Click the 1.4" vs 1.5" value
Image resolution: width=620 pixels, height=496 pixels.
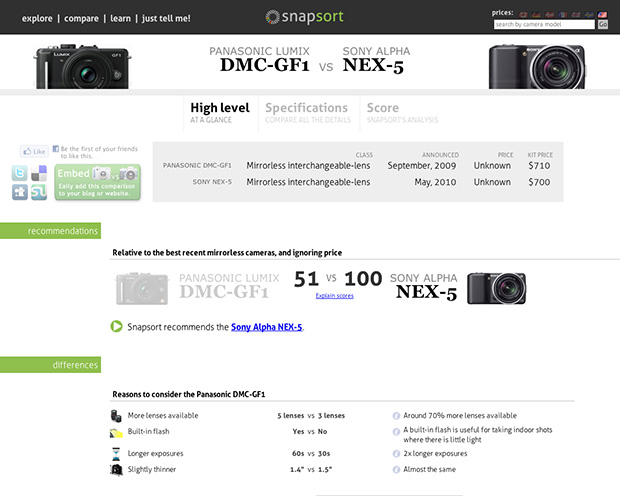tap(311, 469)
